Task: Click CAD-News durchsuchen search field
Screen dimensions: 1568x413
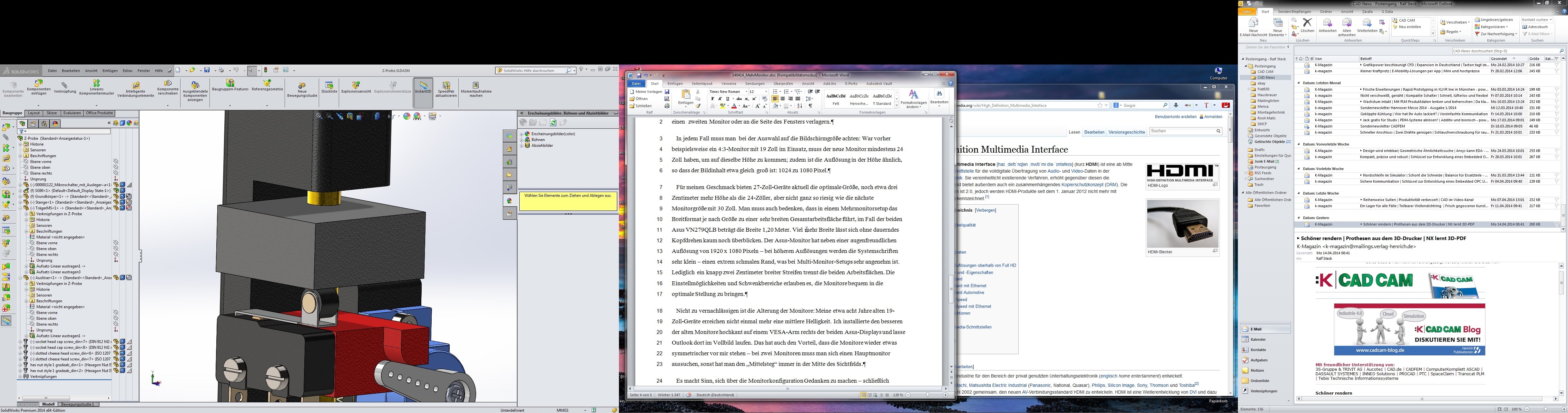Action: pyautogui.click(x=1508, y=51)
